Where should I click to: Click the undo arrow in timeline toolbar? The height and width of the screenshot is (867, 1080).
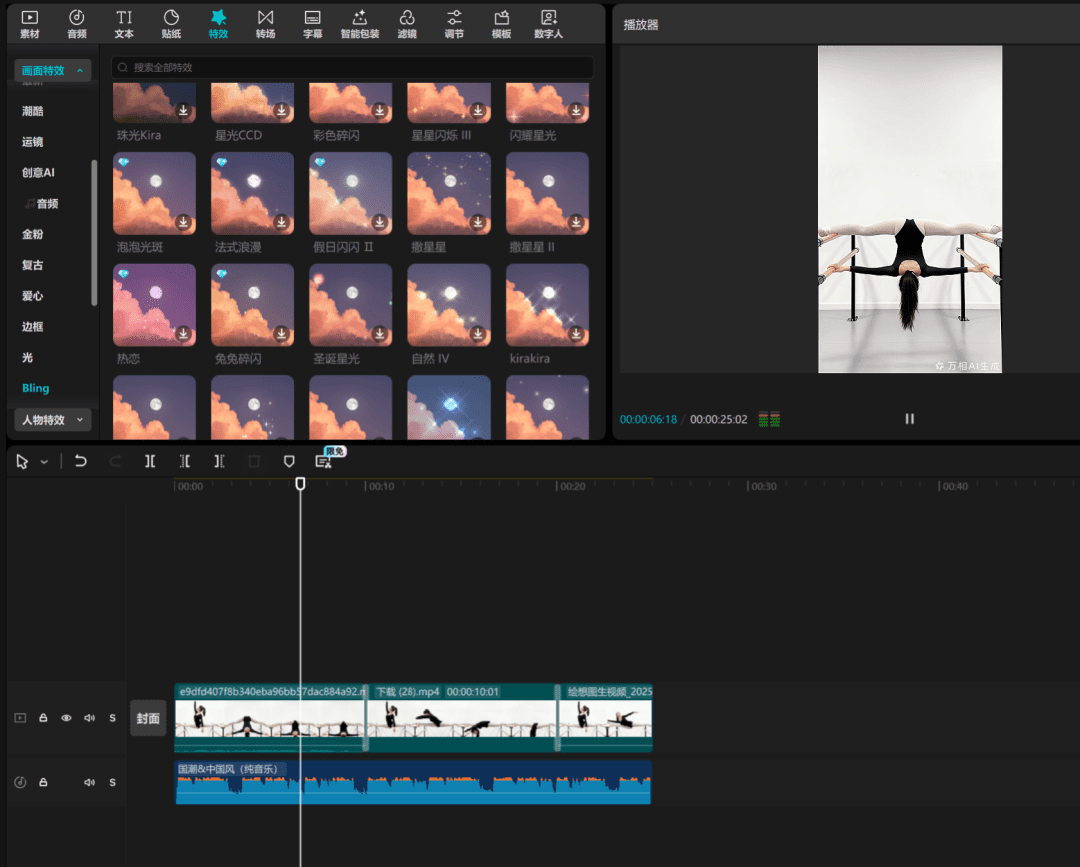click(81, 461)
